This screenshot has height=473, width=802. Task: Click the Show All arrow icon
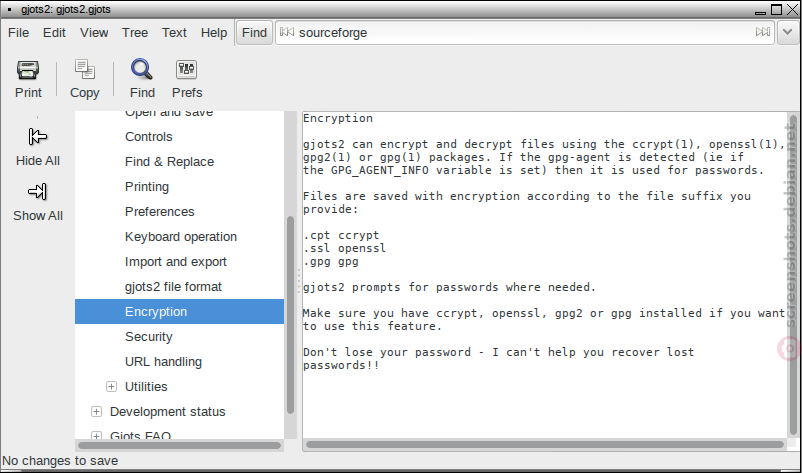37,192
